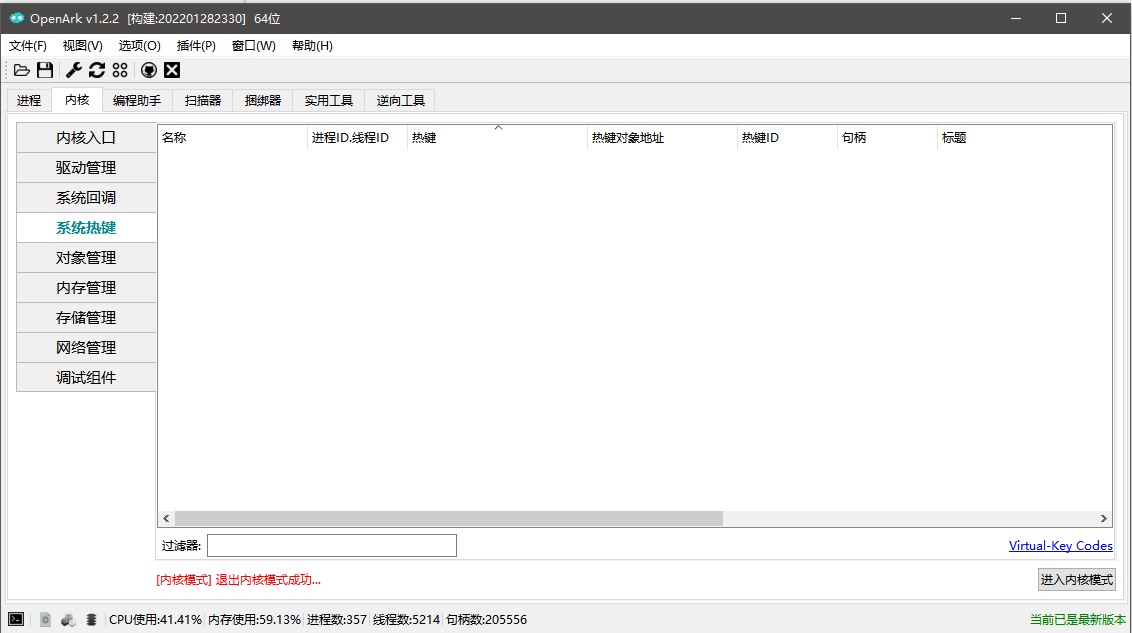The image size is (1132, 633).
Task: Click the save floppy disk icon
Action: point(45,70)
